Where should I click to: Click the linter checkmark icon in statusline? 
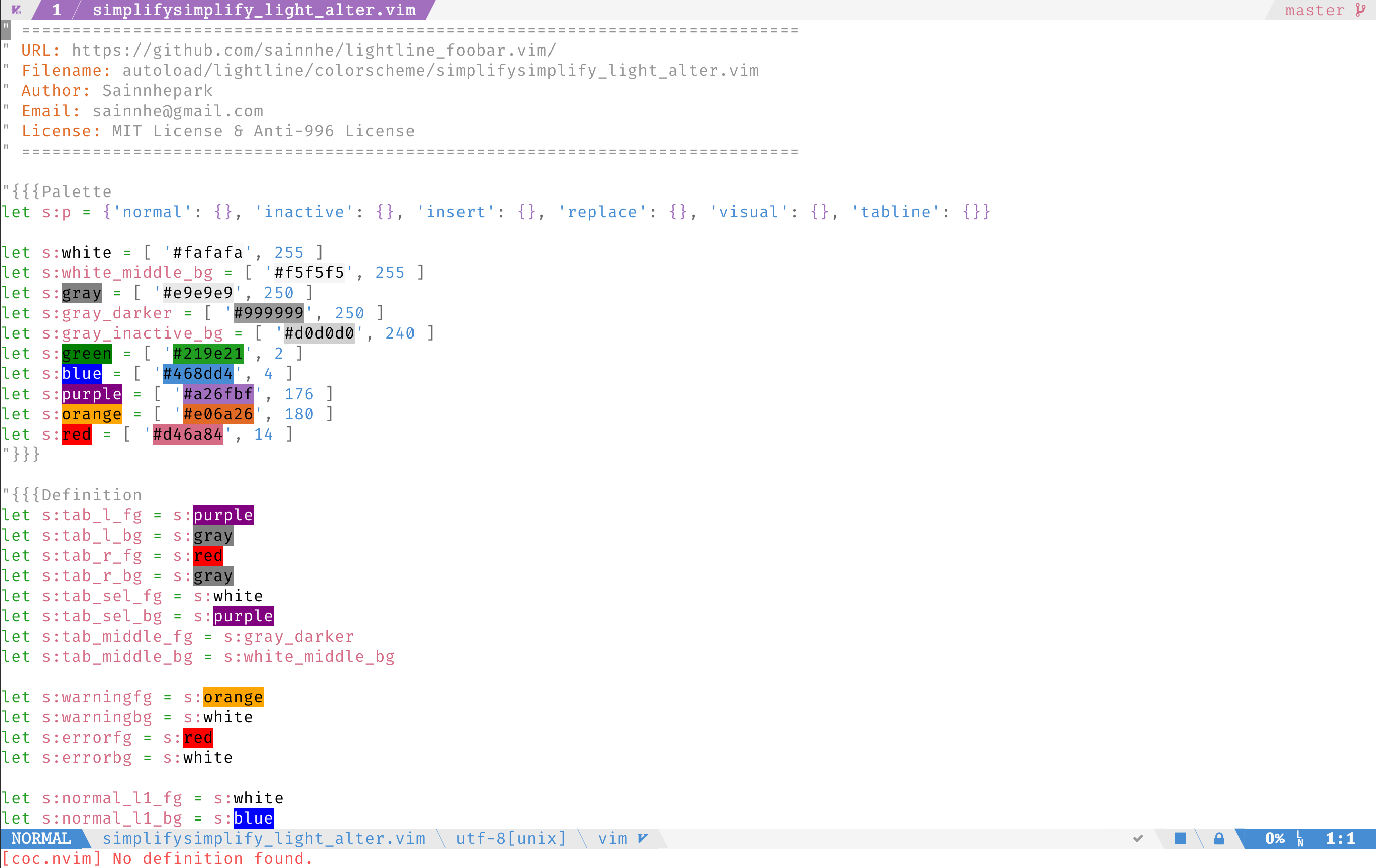pos(1138,838)
